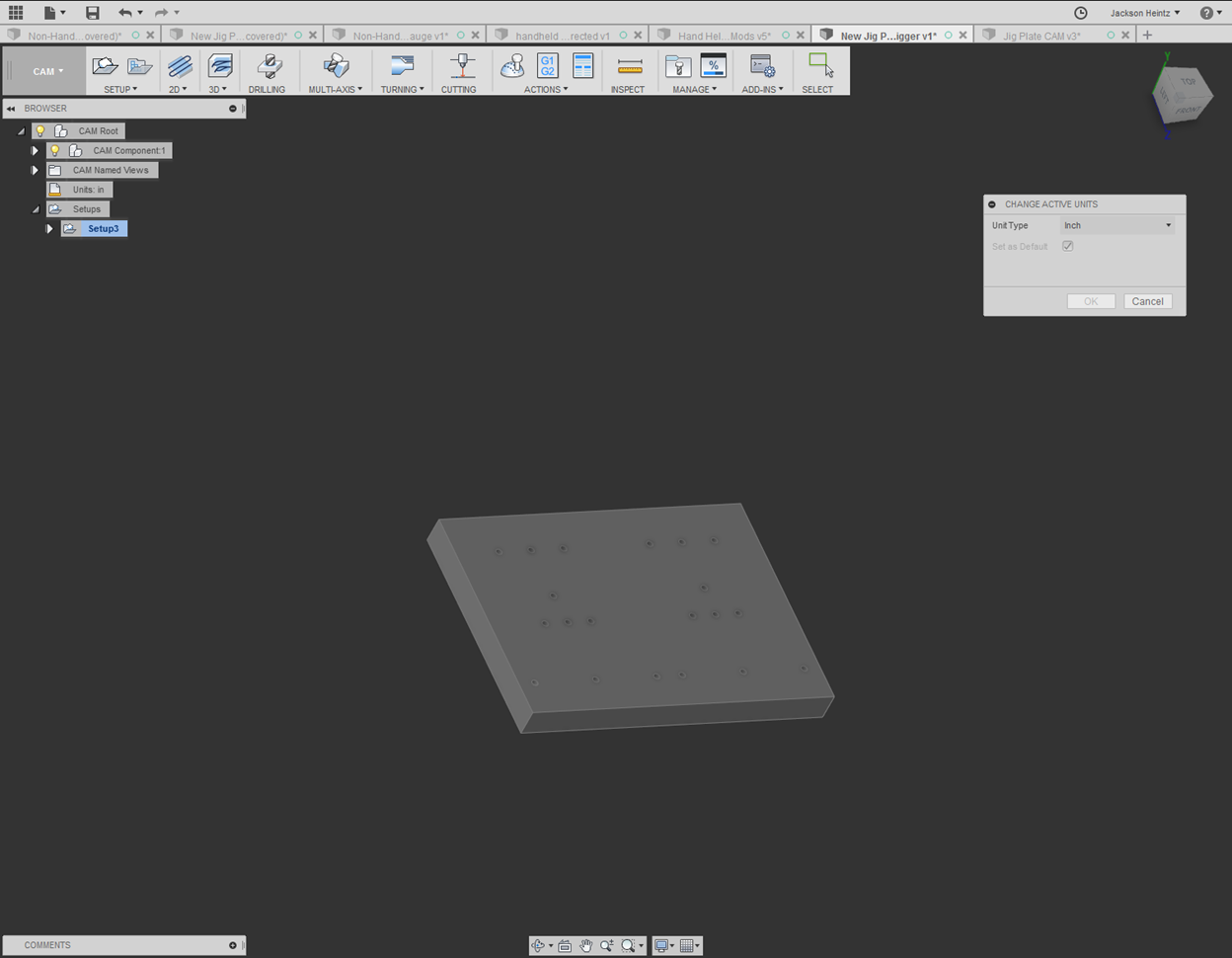Click the Inspect measure ruler icon

coord(629,67)
